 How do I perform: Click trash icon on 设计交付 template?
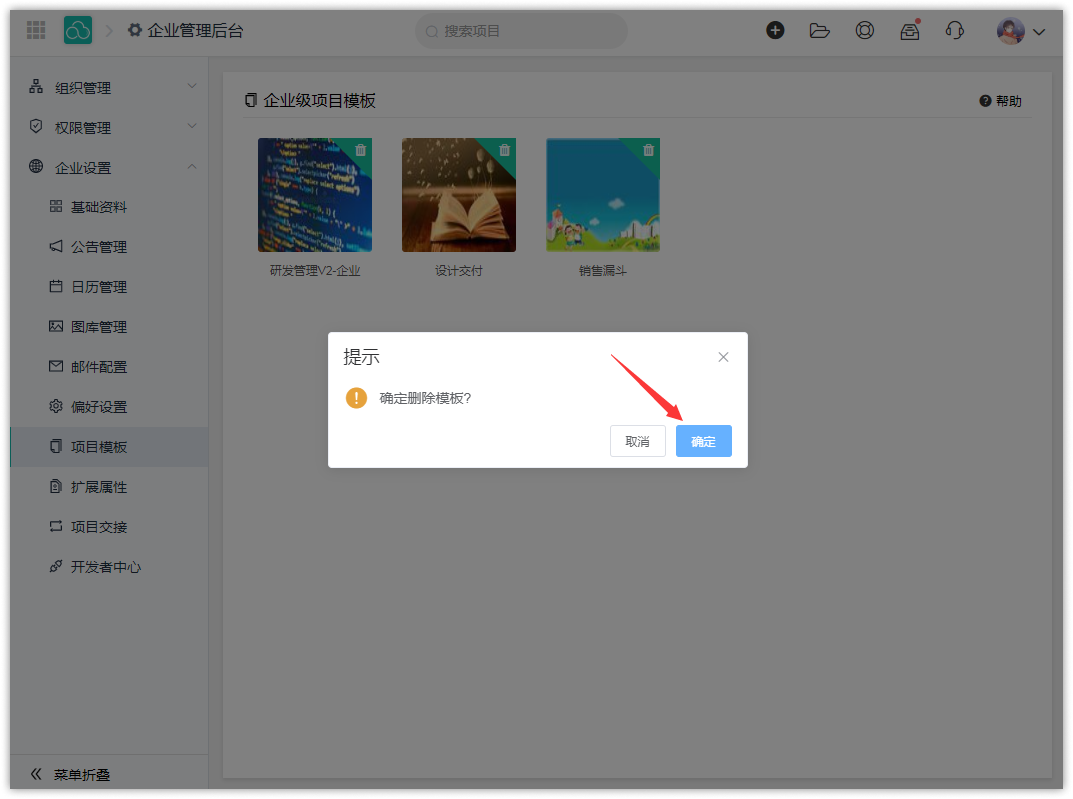[505, 150]
